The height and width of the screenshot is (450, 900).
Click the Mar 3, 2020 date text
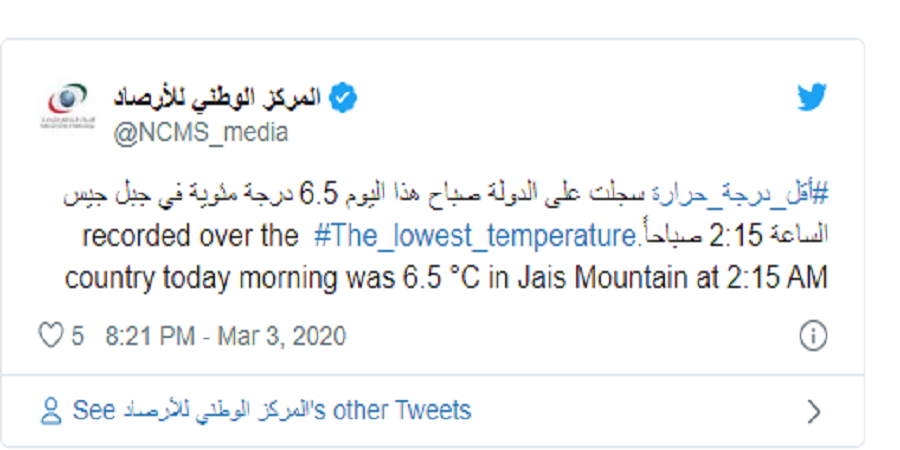click(282, 336)
